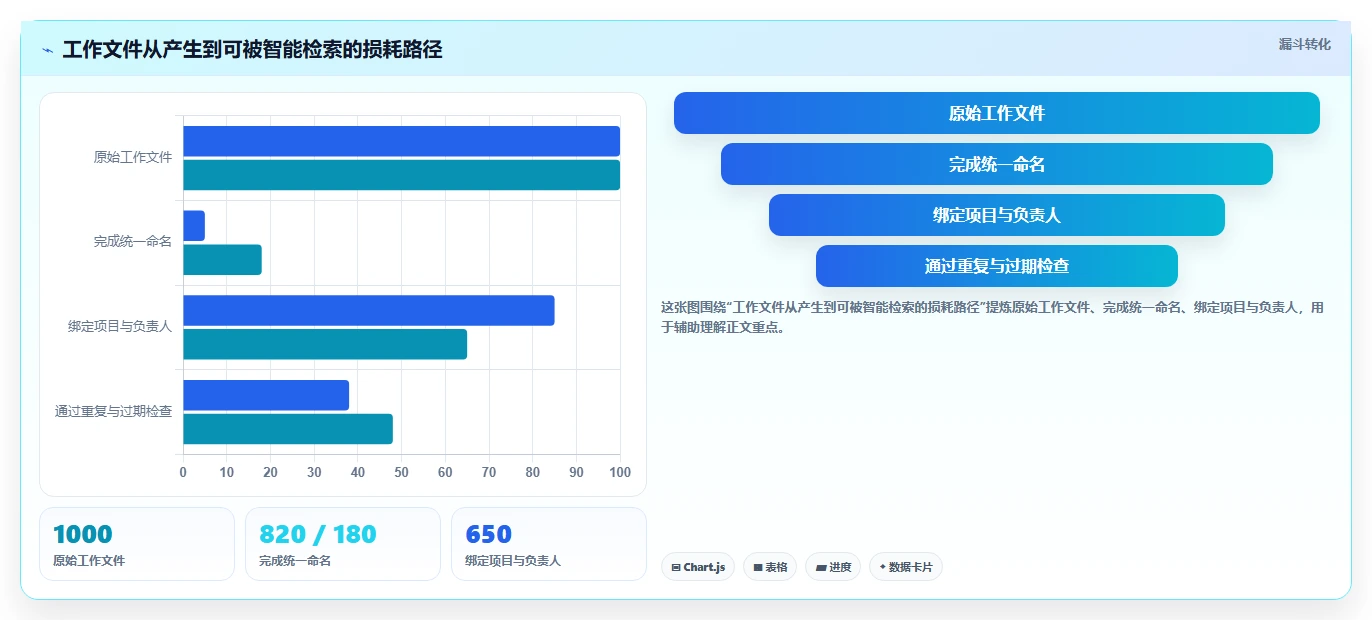Click the 原始工作文件 y-axis label
Viewport: 1372px width, 620px height.
(x=133, y=157)
